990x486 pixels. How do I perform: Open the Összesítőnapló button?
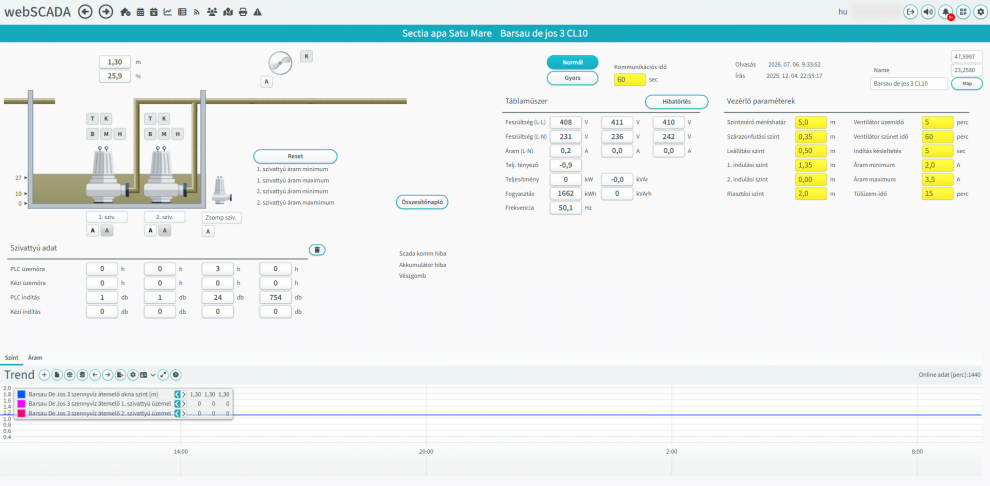(x=422, y=202)
